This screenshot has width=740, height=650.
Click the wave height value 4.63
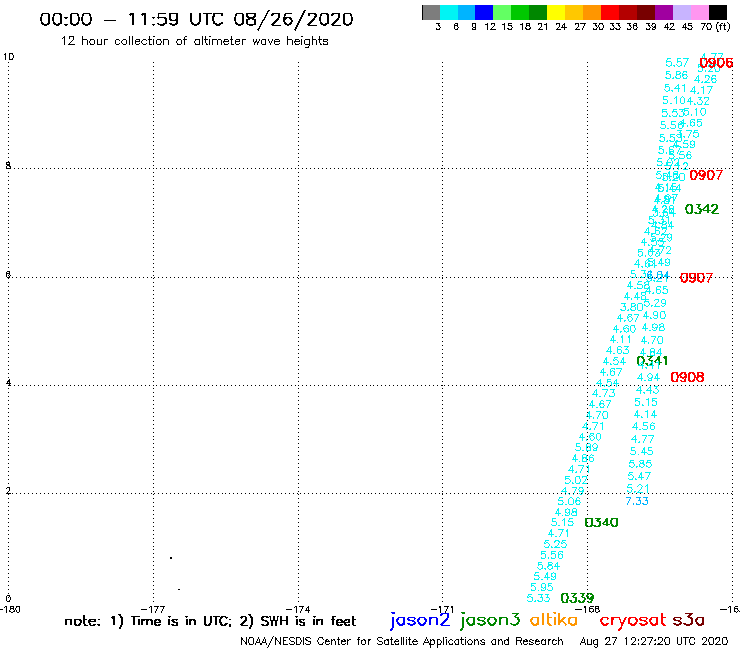point(618,350)
